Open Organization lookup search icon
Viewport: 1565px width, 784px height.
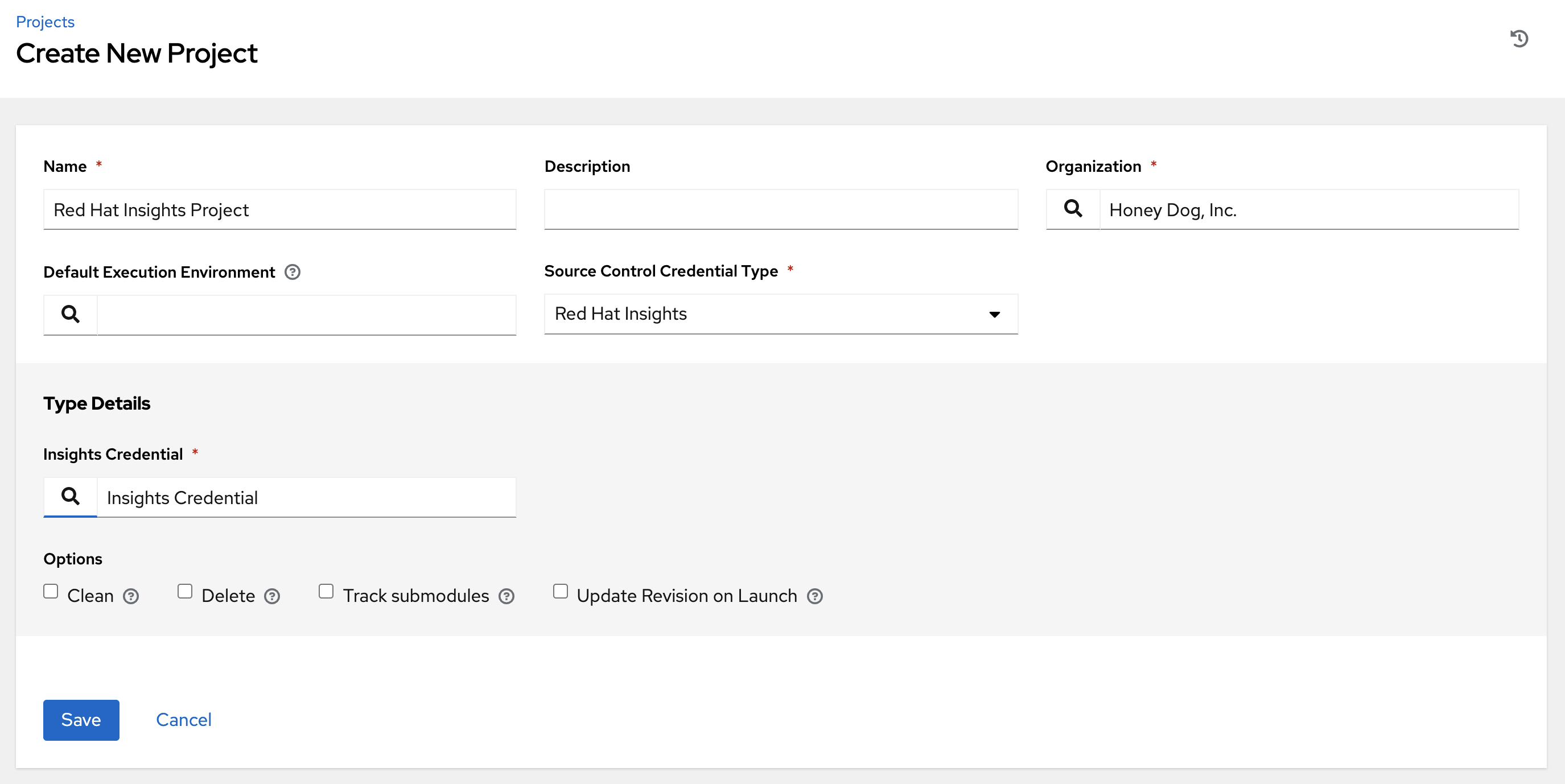coord(1073,209)
